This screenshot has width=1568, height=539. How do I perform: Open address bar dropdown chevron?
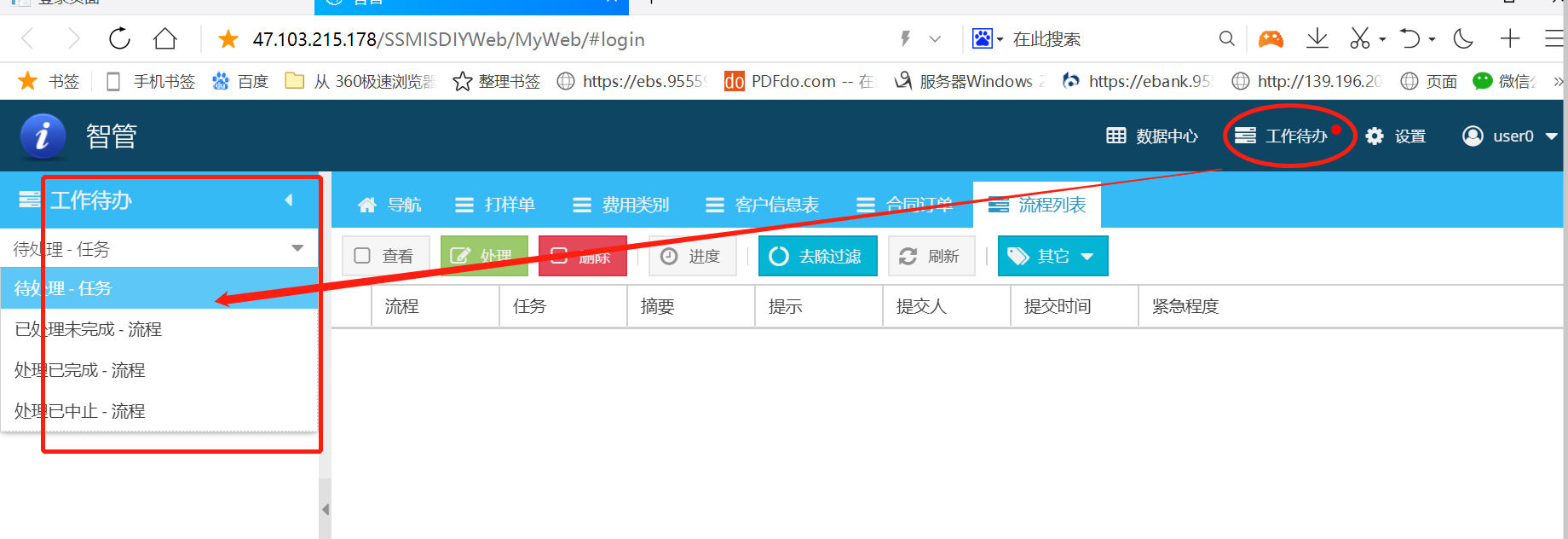point(935,39)
